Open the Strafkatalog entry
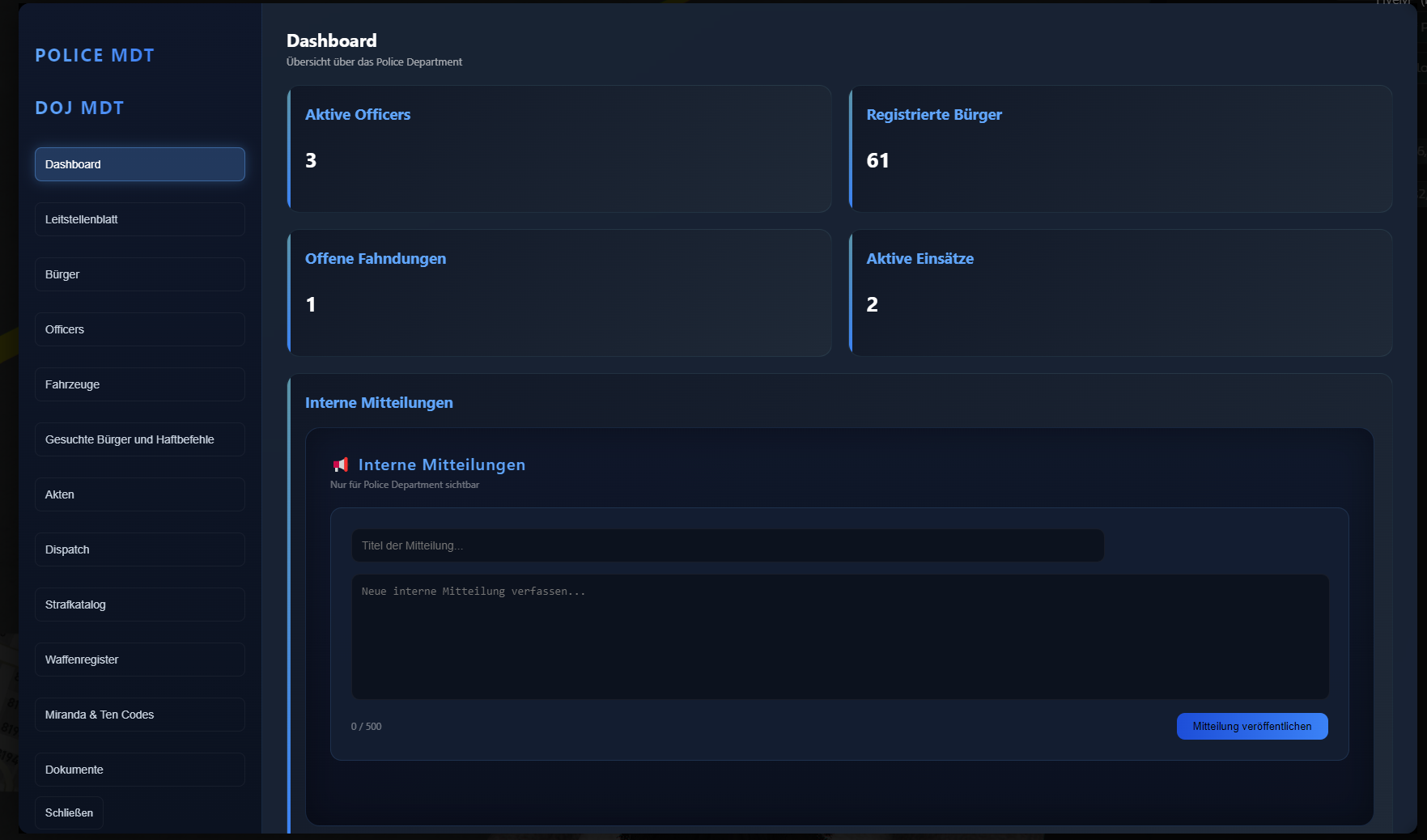1427x840 pixels. pyautogui.click(x=139, y=605)
